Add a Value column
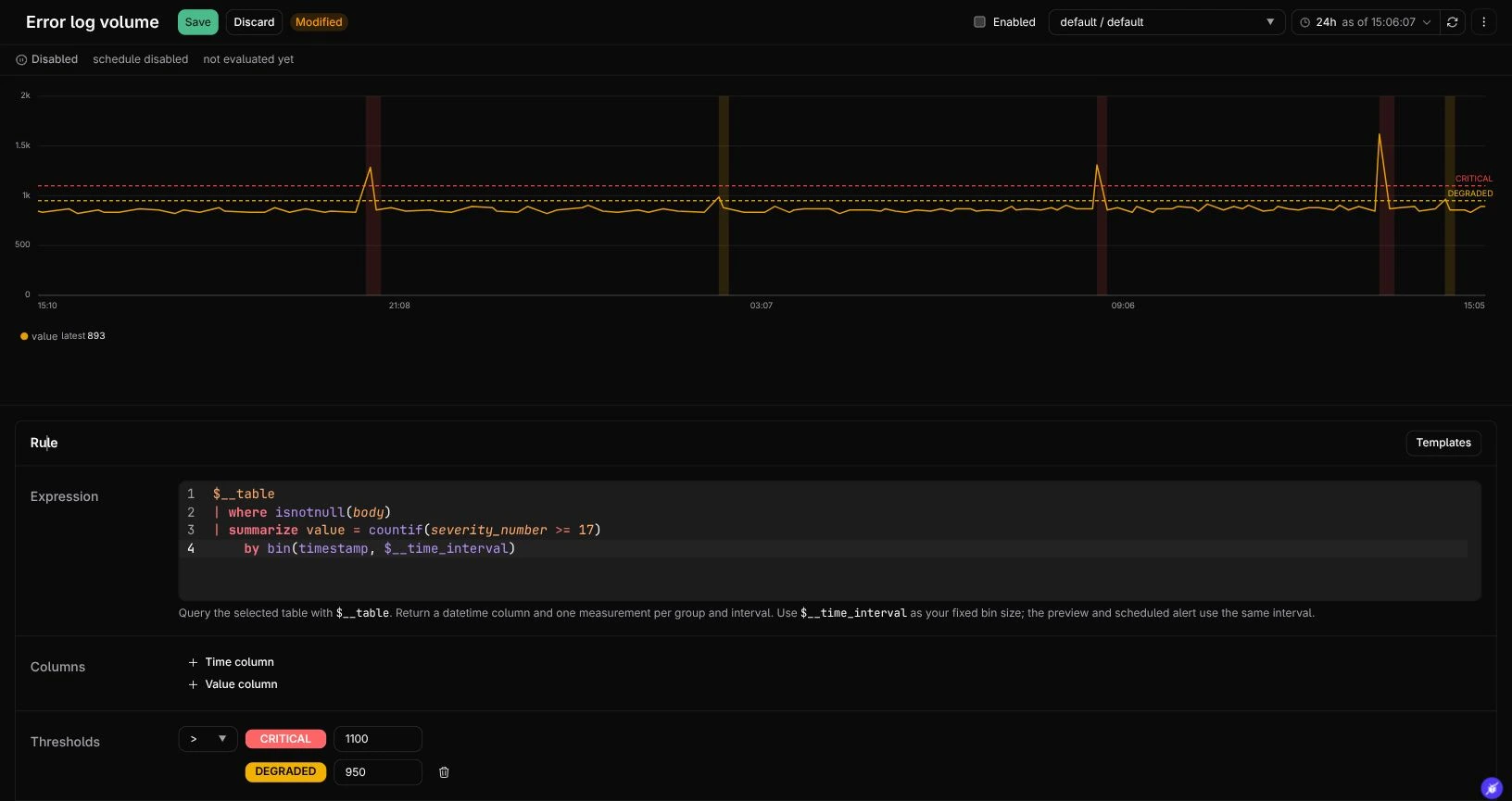1512x801 pixels. pyautogui.click(x=233, y=684)
